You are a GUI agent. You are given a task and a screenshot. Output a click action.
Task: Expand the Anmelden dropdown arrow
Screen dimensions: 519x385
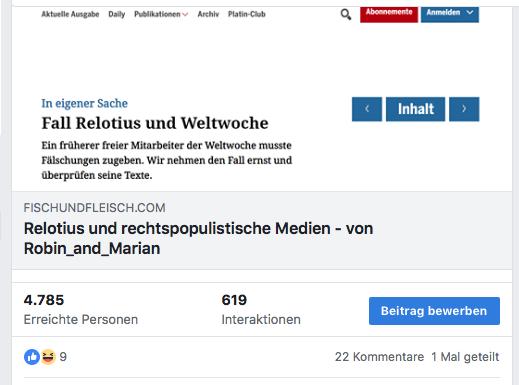[470, 12]
